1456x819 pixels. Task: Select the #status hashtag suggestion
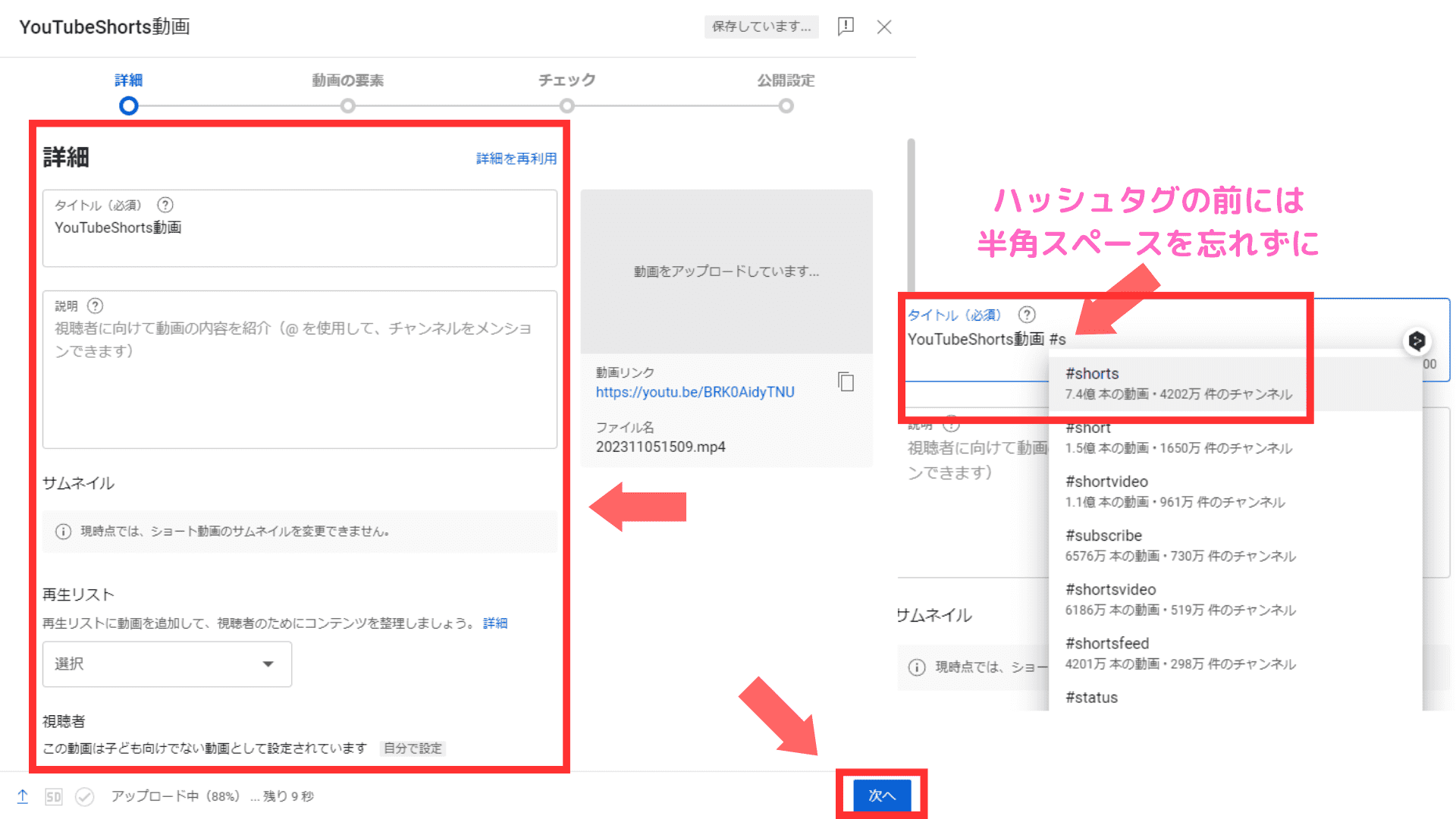[x=1235, y=697]
